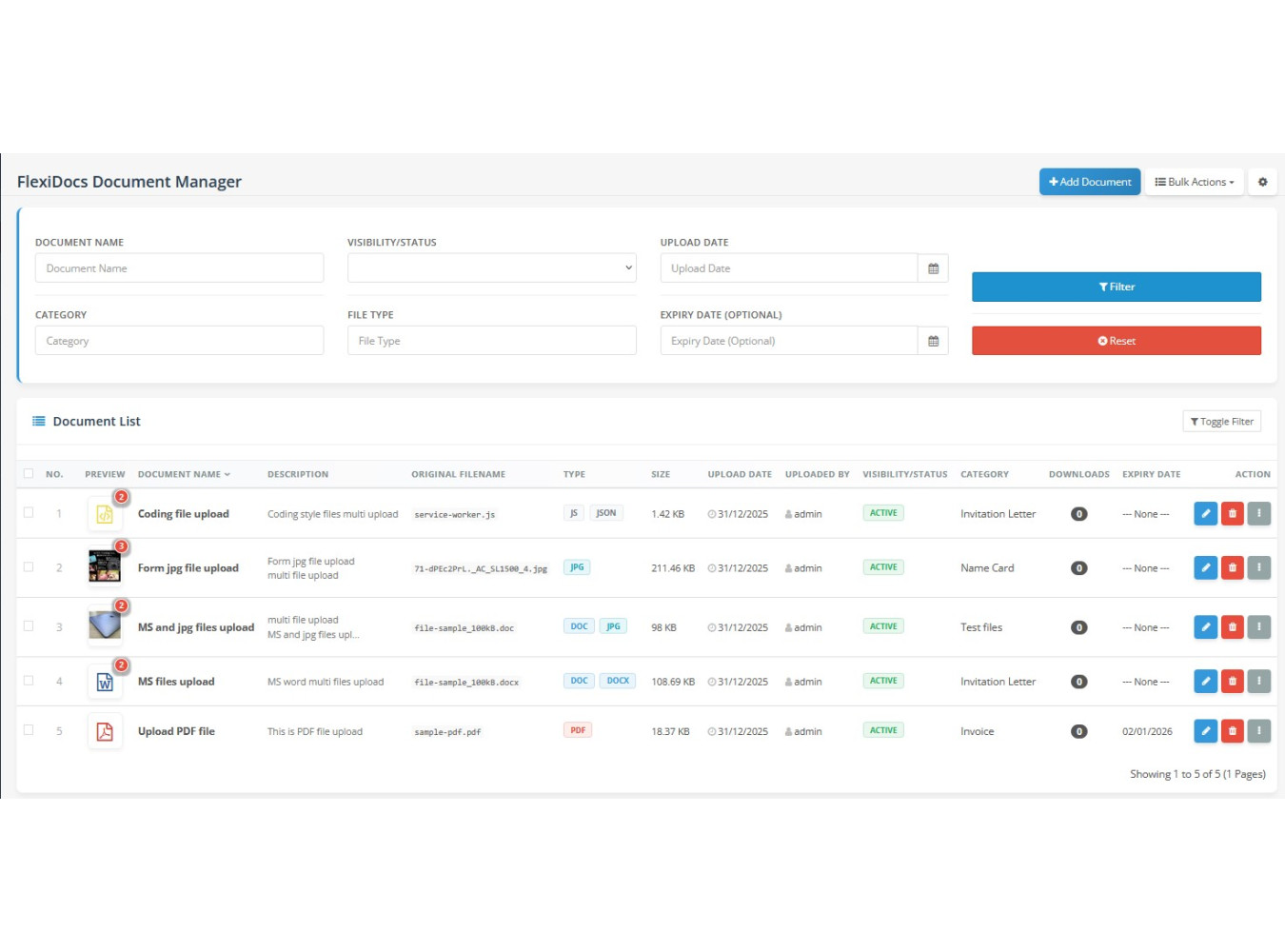The width and height of the screenshot is (1285, 952).
Task: Open the Visibility/Status dropdown
Action: tap(491, 268)
